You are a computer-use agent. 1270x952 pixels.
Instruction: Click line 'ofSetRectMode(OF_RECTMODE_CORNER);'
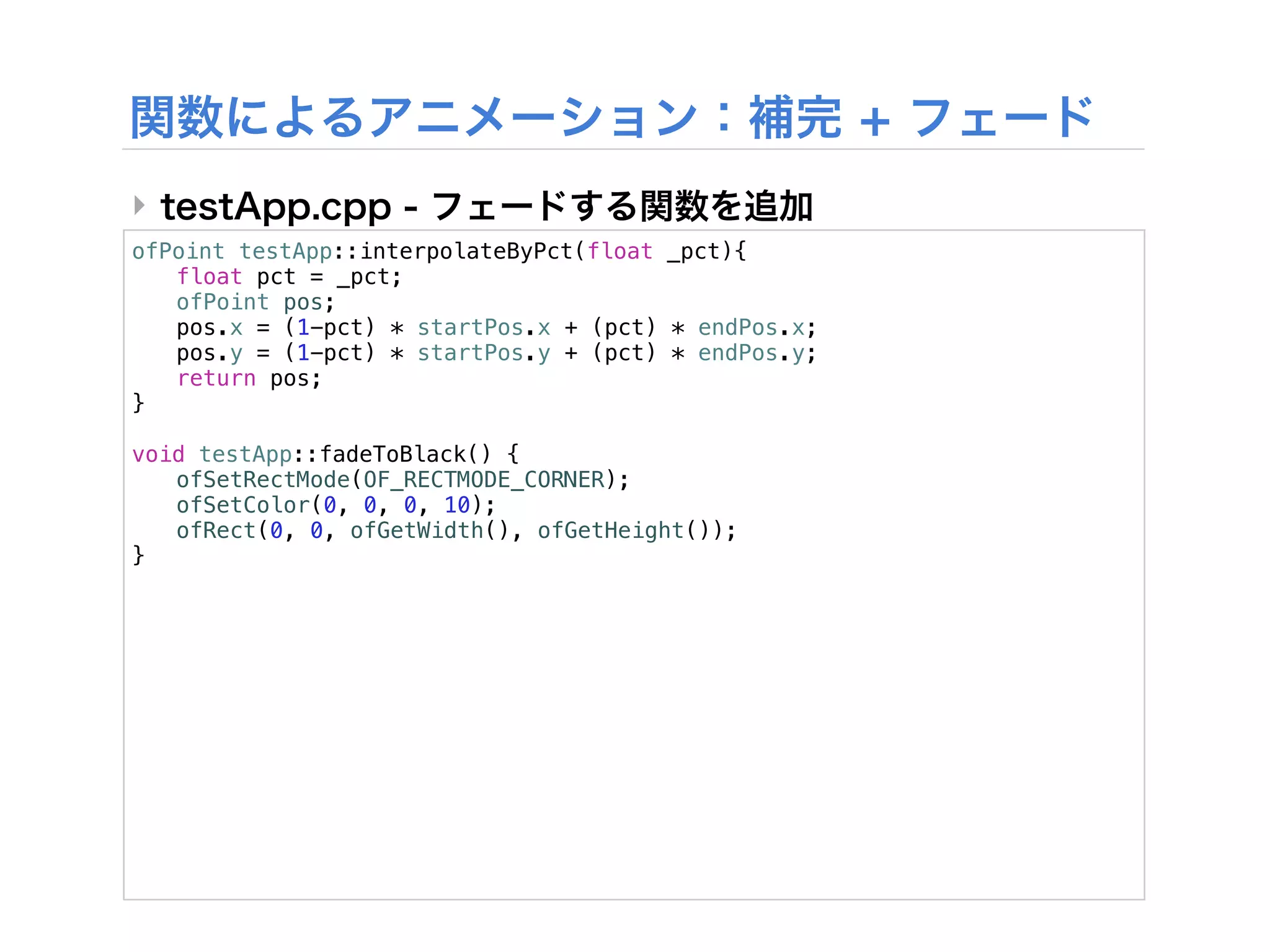(403, 480)
